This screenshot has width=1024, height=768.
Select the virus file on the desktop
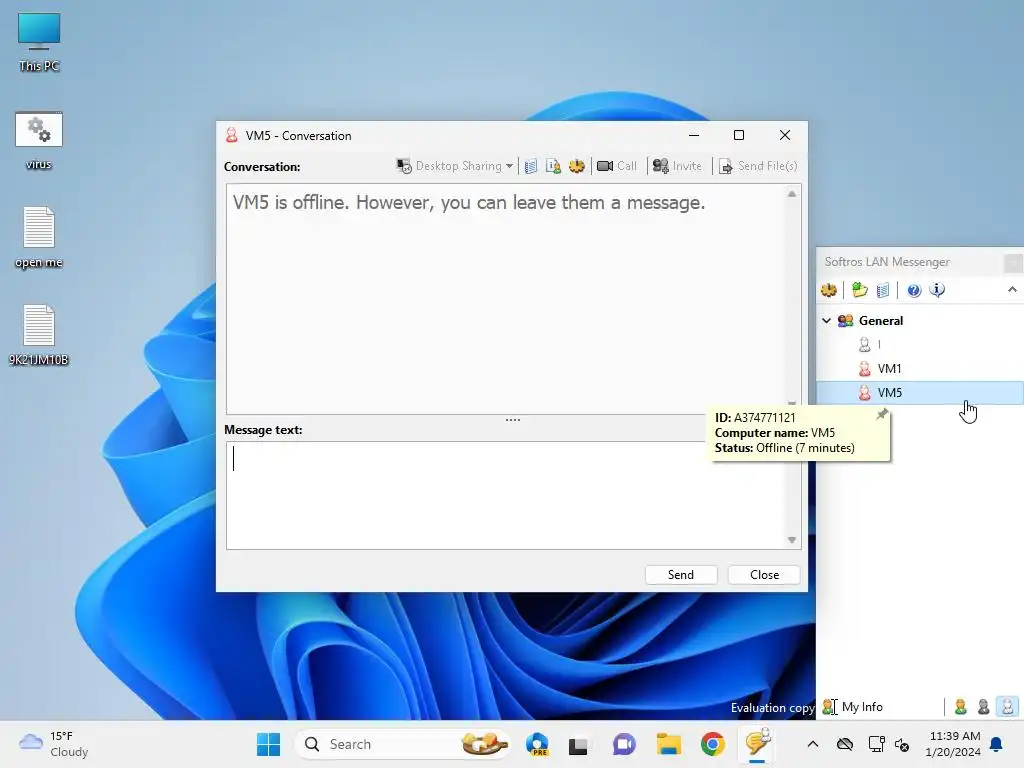(39, 140)
